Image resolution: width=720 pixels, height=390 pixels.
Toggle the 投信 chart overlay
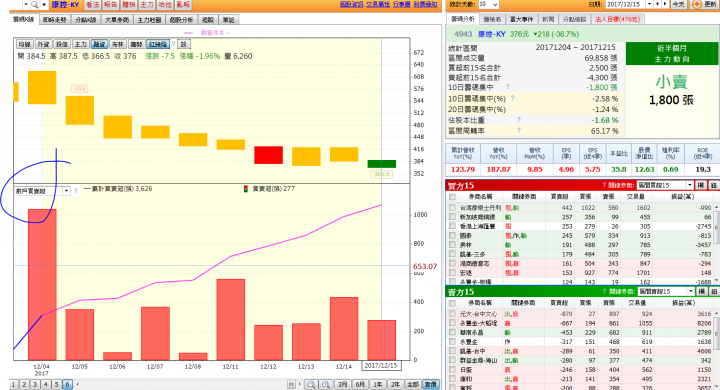tap(62, 44)
